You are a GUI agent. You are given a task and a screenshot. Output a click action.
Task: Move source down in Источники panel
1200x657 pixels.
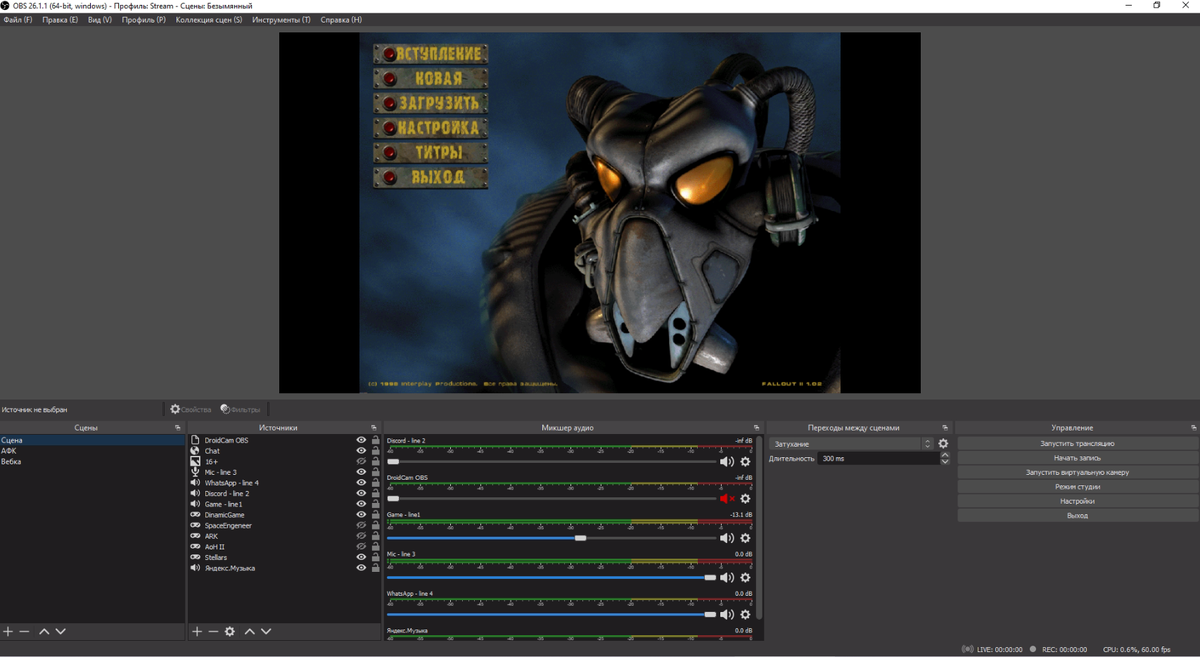tap(266, 632)
